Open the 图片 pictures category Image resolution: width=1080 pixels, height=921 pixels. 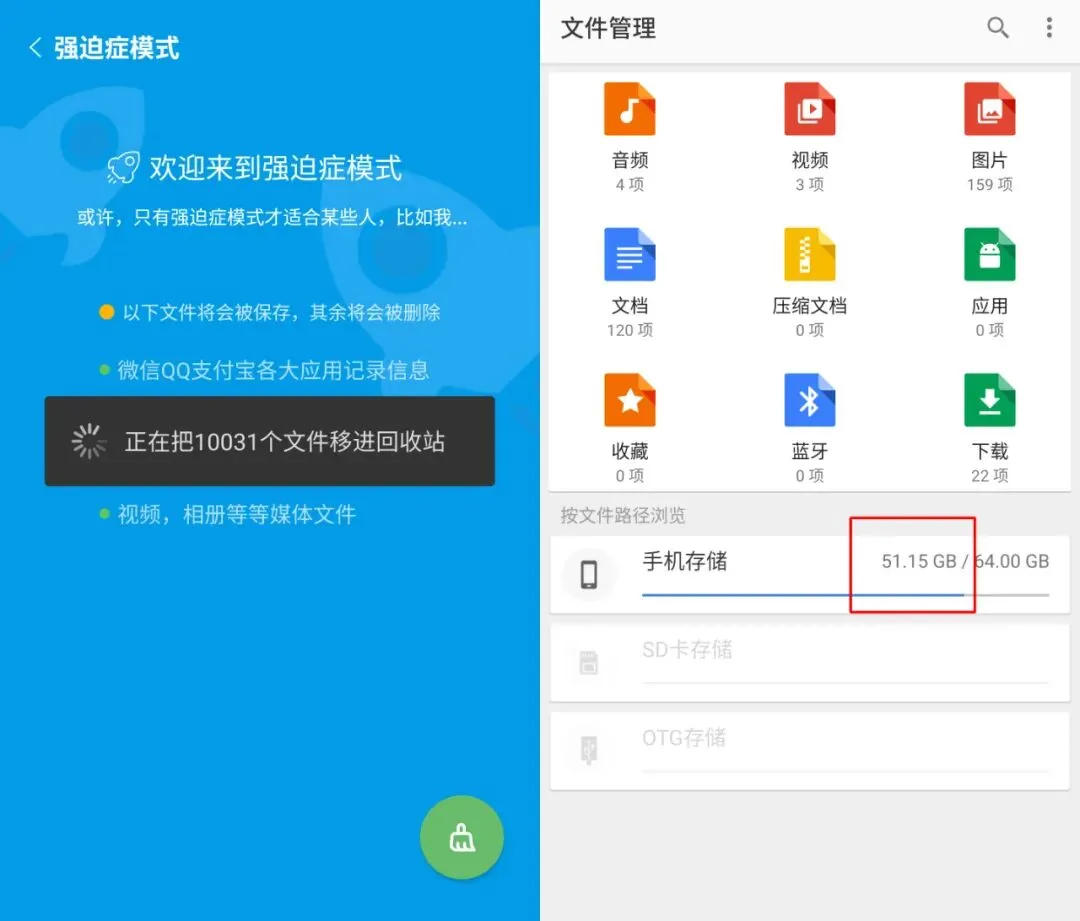coord(989,138)
